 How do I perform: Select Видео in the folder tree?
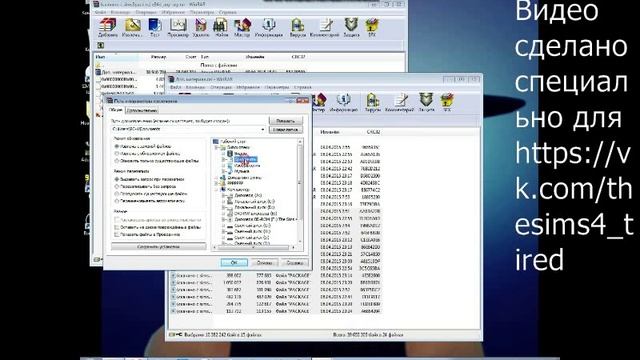241,153
